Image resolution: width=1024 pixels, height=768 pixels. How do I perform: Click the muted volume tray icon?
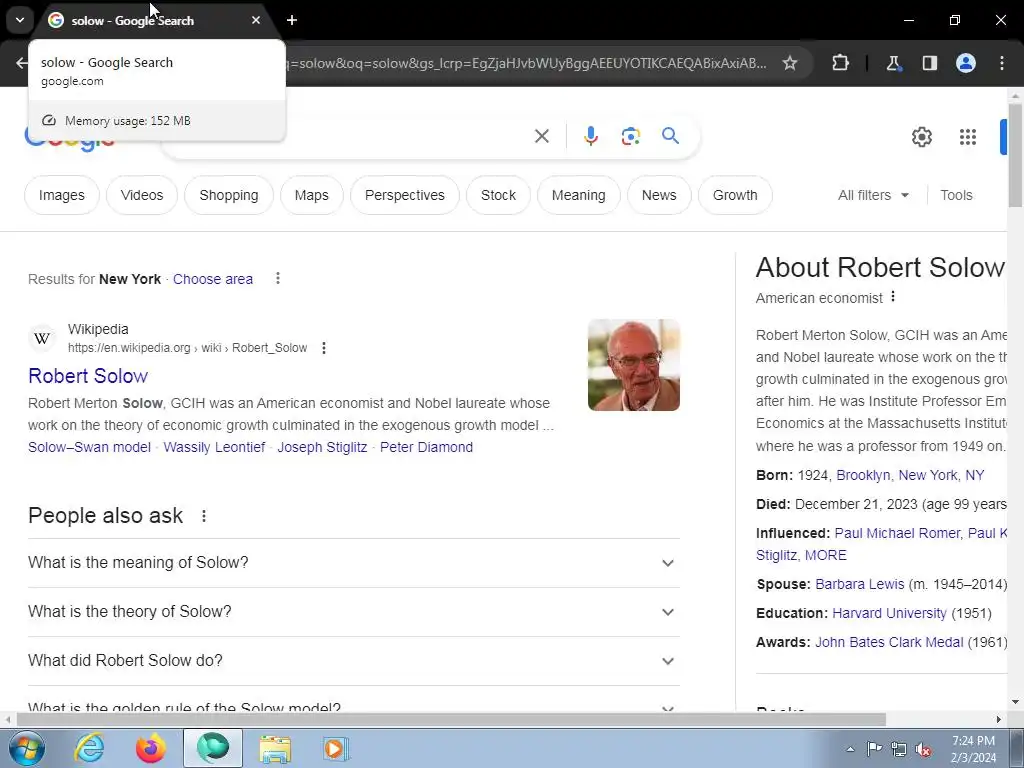click(x=923, y=749)
